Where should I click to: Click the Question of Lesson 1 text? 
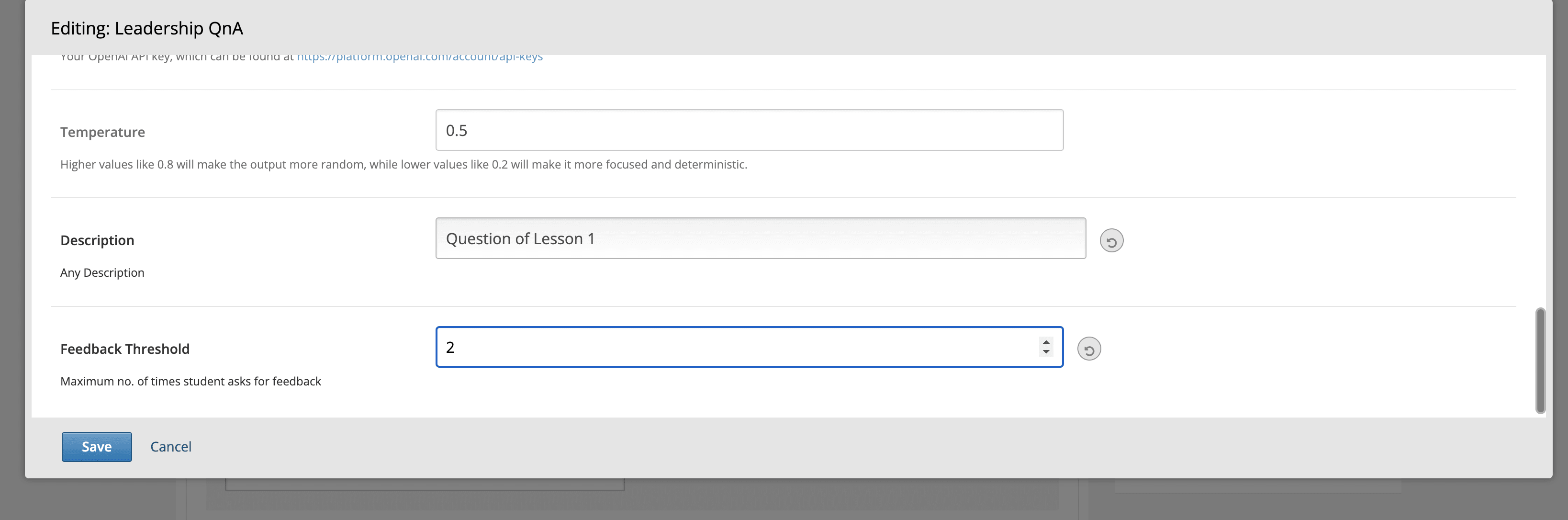click(522, 238)
